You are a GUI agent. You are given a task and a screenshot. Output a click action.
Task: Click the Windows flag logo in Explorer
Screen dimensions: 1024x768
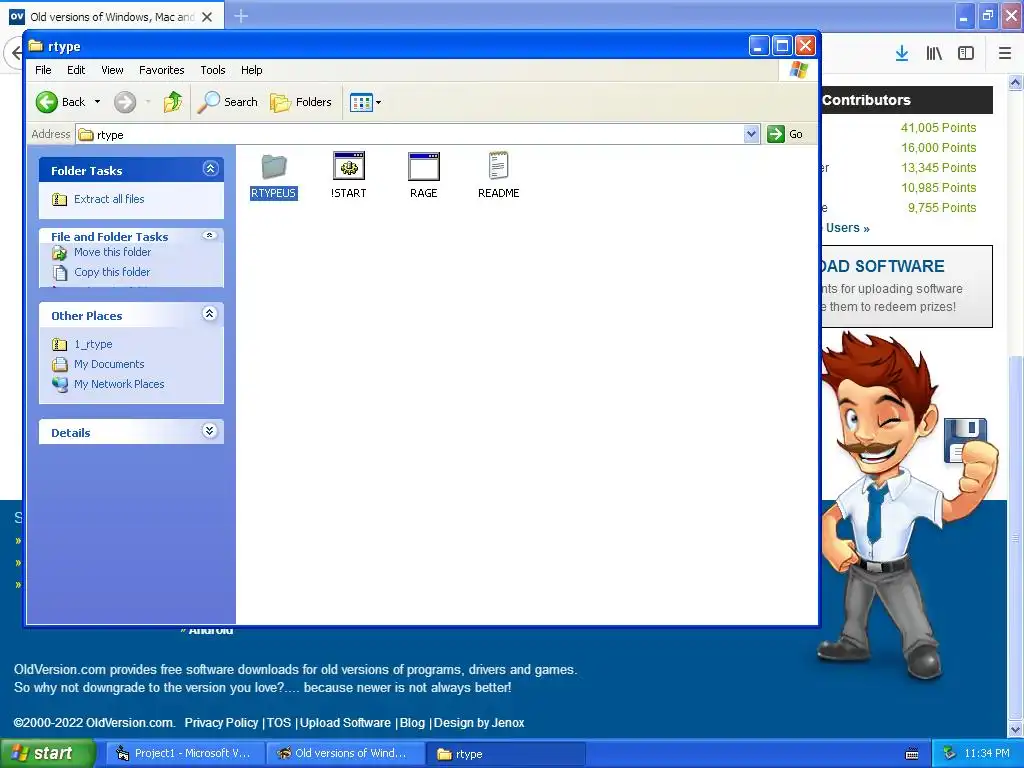point(798,70)
